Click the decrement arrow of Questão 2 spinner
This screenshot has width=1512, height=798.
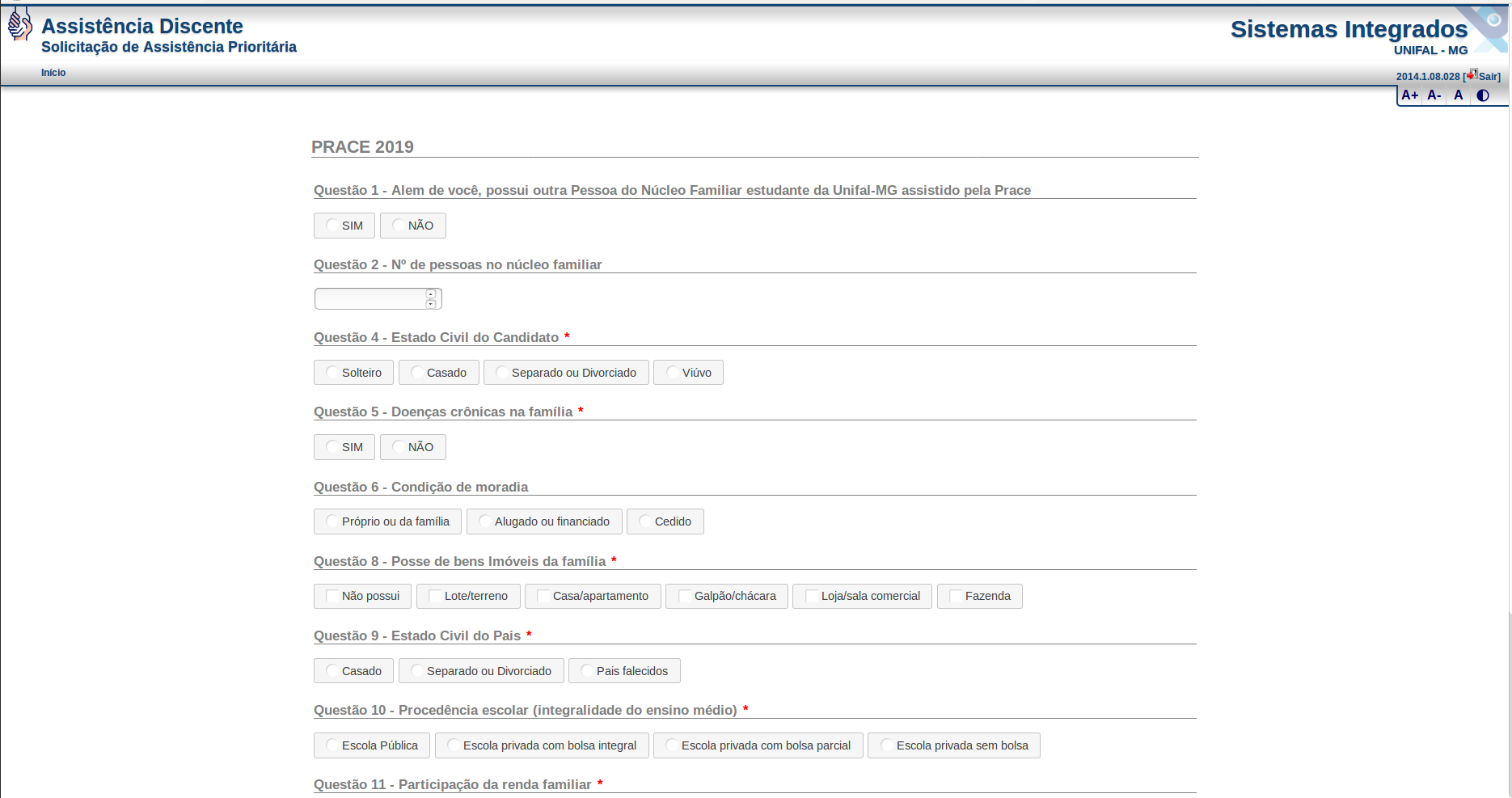coord(431,304)
